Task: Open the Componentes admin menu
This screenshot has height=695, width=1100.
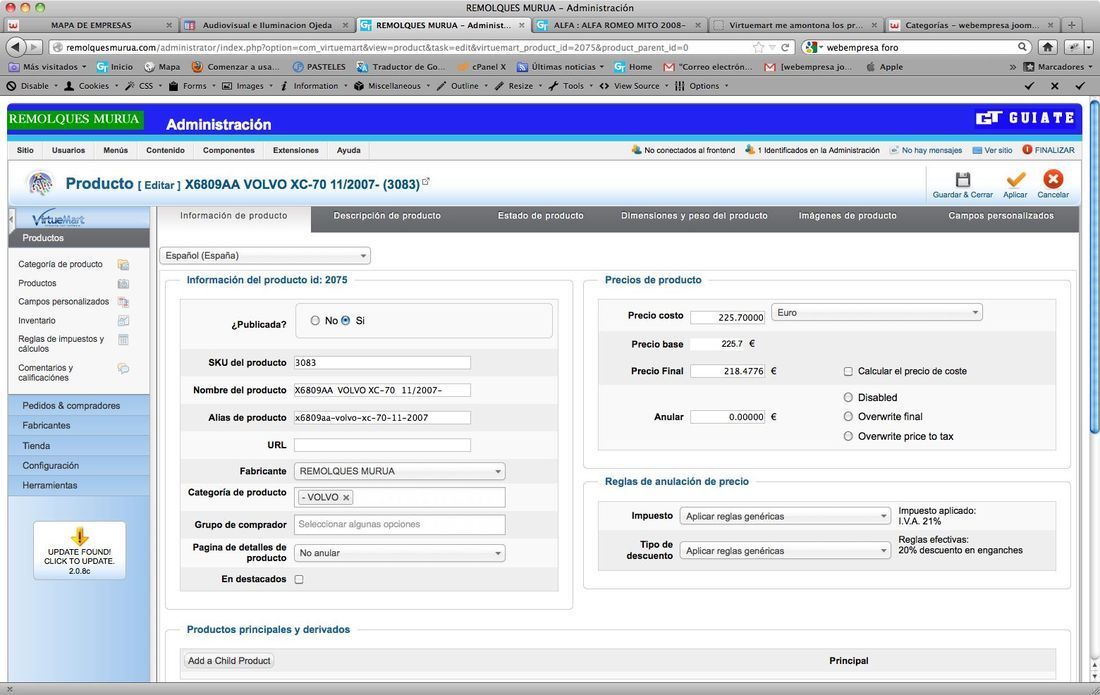Action: pyautogui.click(x=229, y=150)
